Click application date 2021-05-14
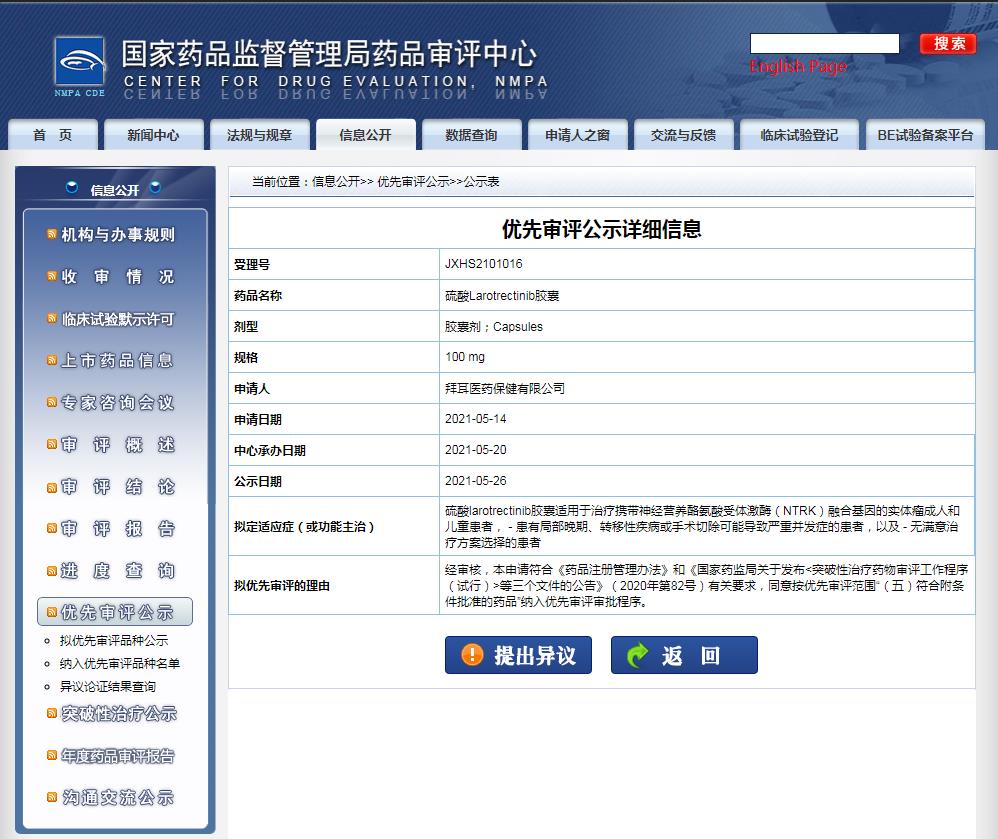The height and width of the screenshot is (839, 998). (475, 419)
